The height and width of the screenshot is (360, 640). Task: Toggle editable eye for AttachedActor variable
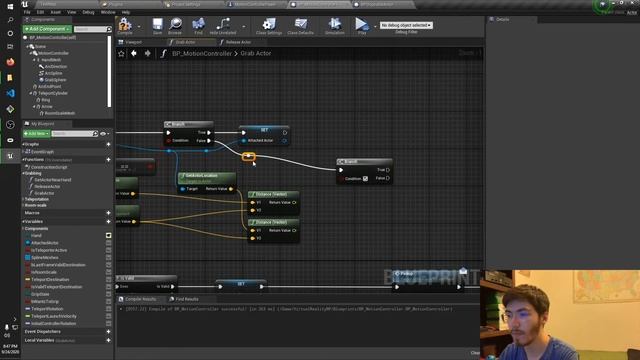[109, 243]
